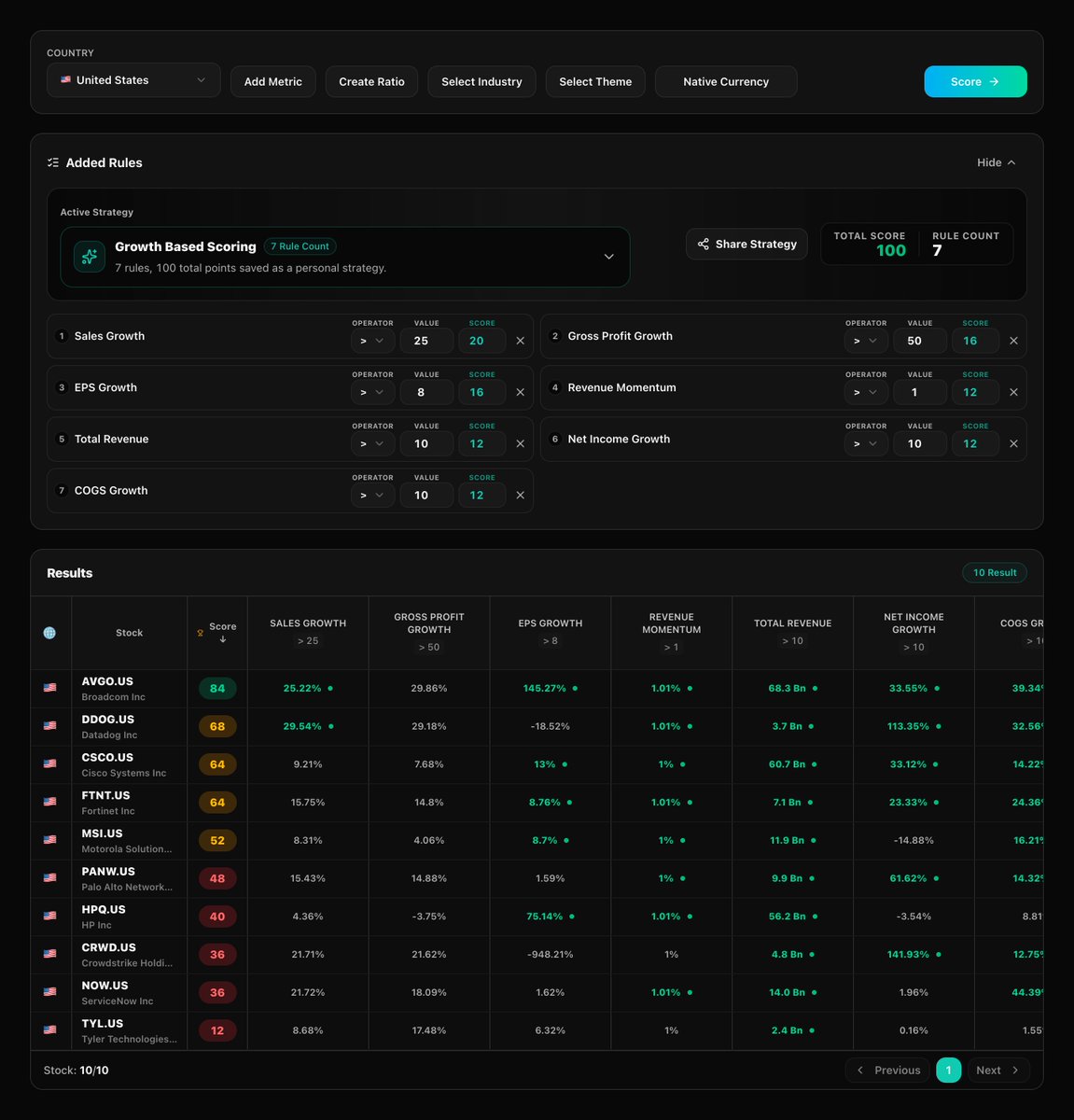This screenshot has width=1074, height=1120.
Task: Click the Revenue Momentum column header
Action: coord(672,632)
